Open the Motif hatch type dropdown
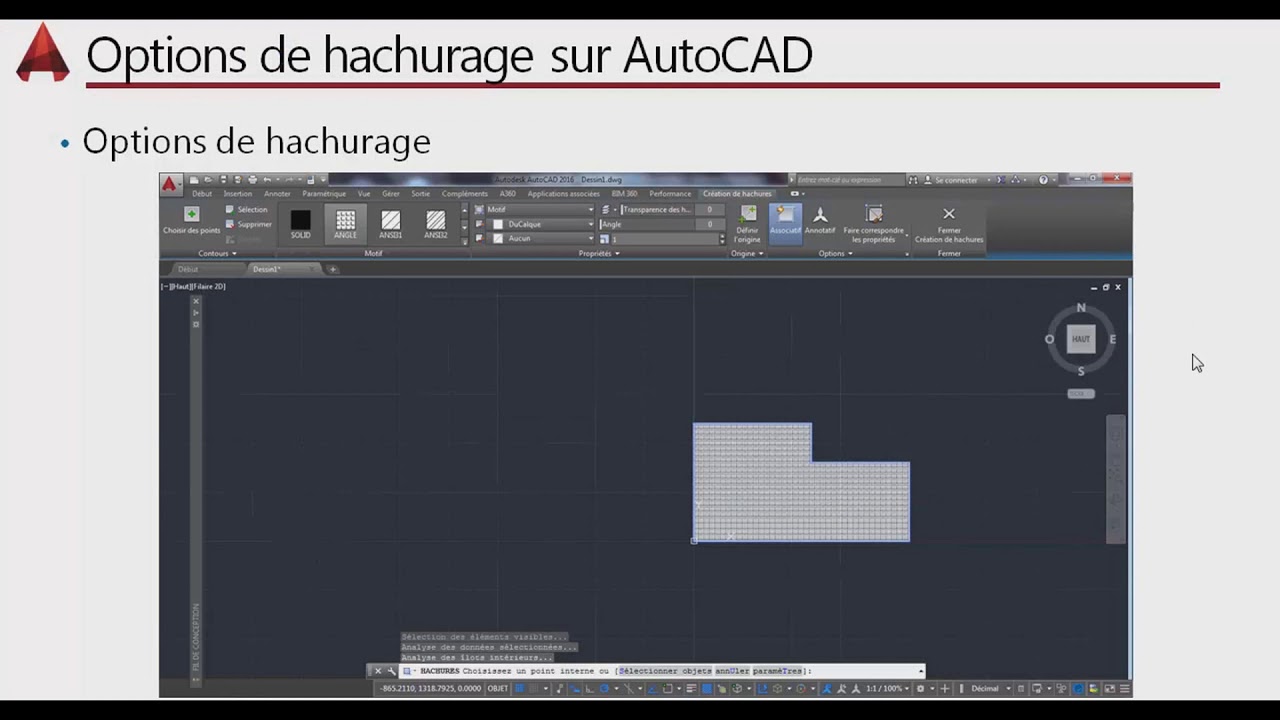Screen dimensions: 1280x720 [x=540, y=210]
